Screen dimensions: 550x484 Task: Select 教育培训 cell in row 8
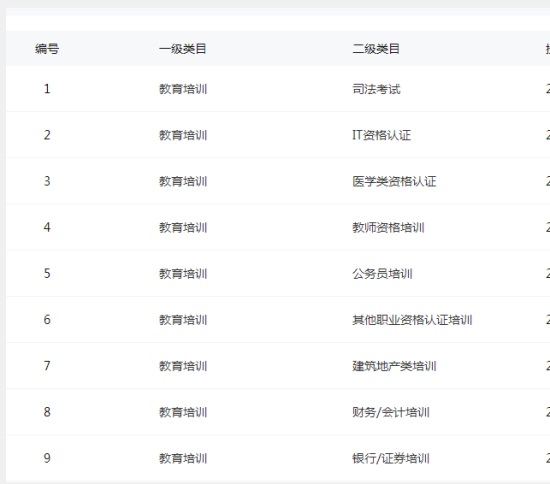183,412
